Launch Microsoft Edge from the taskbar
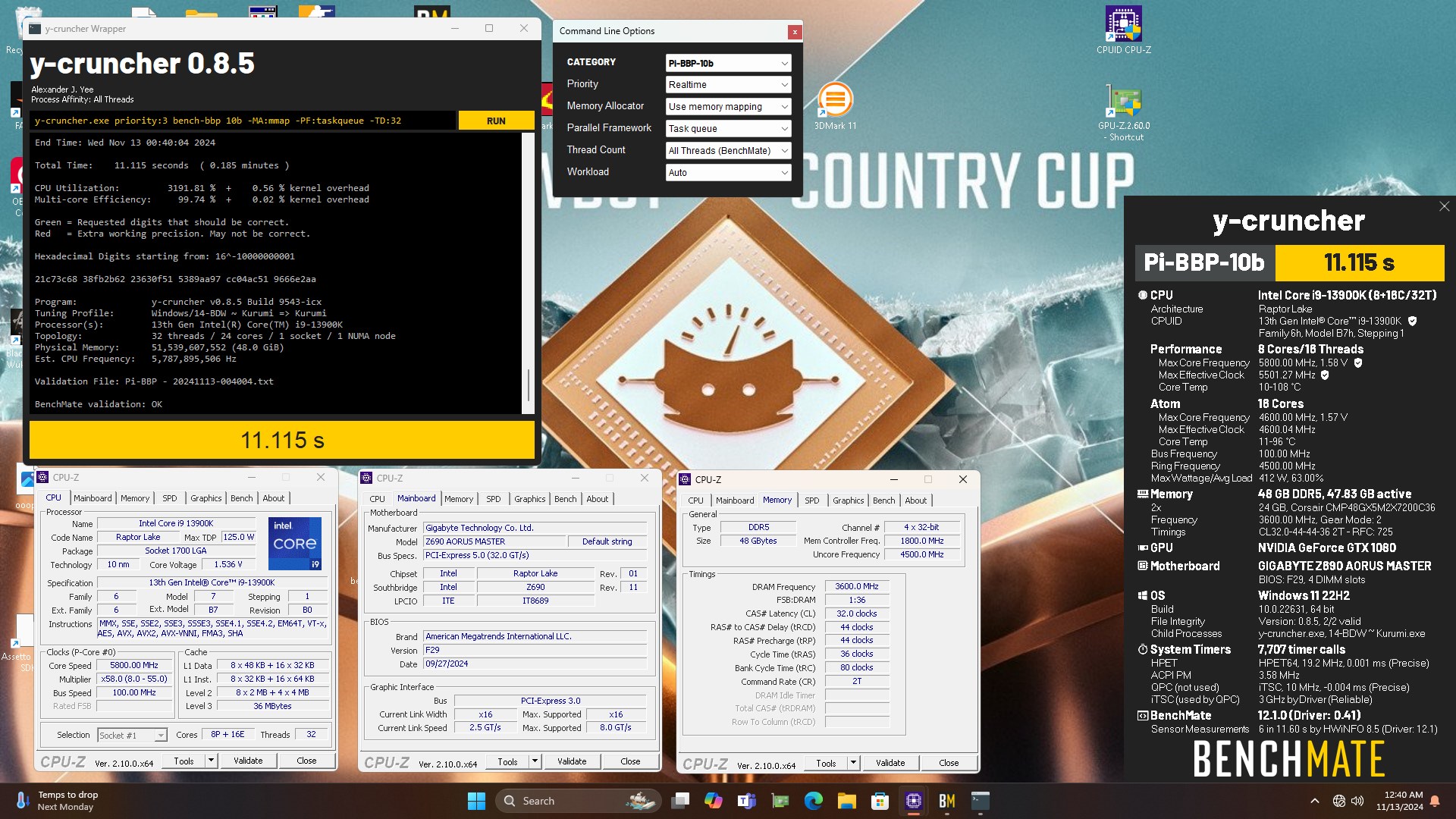Screen dimensions: 1456x819 814,801
